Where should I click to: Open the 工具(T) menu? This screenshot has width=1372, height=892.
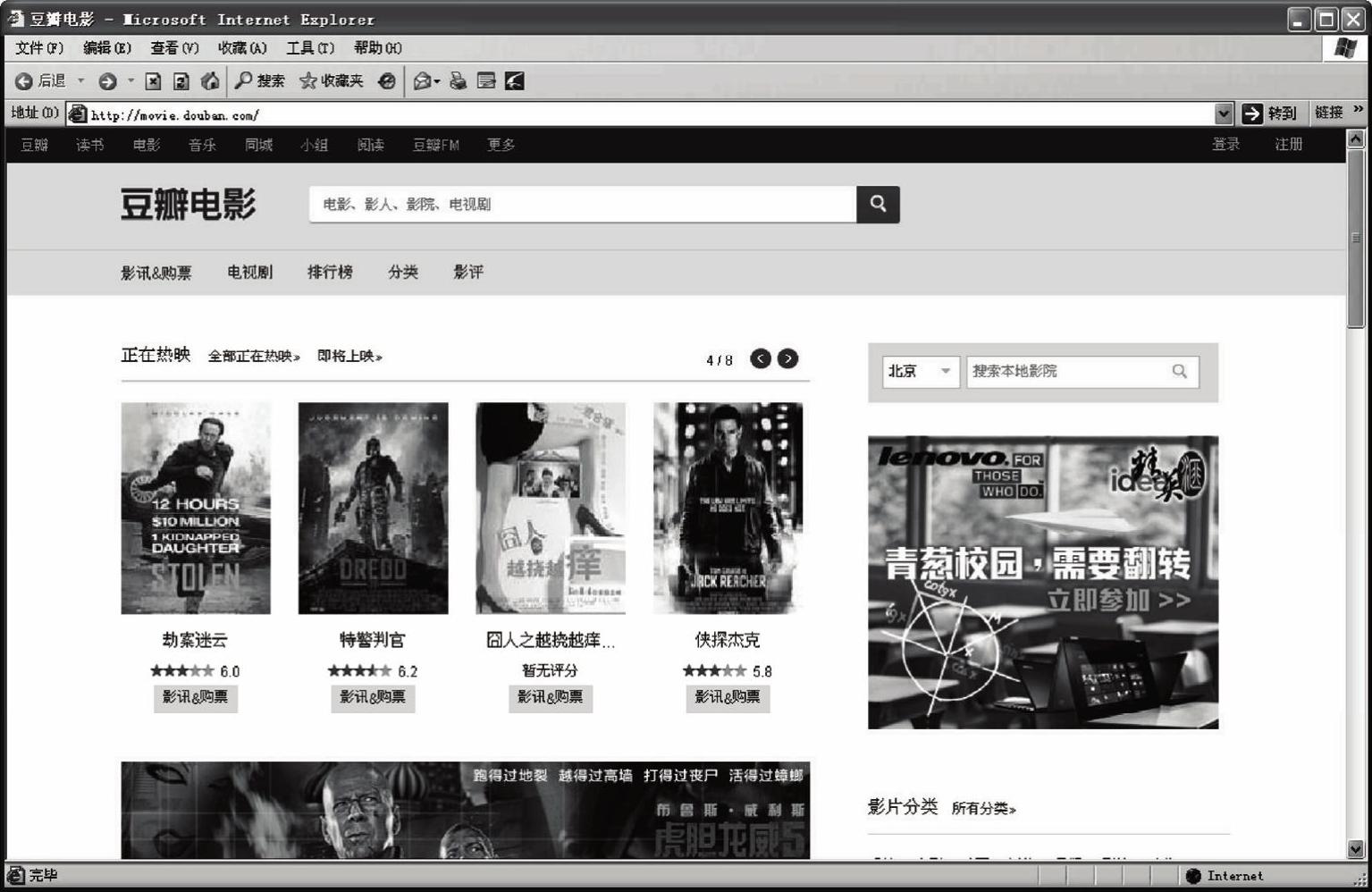pyautogui.click(x=310, y=48)
